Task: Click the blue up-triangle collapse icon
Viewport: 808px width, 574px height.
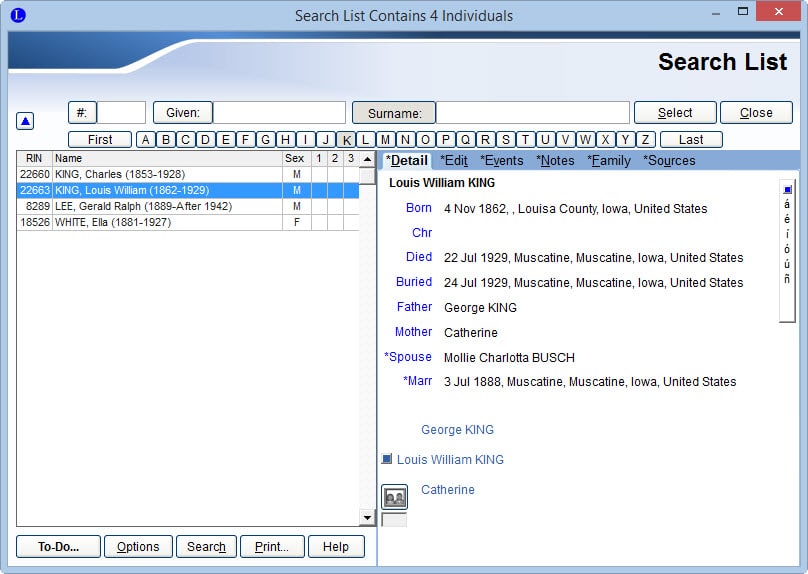Action: click(25, 121)
